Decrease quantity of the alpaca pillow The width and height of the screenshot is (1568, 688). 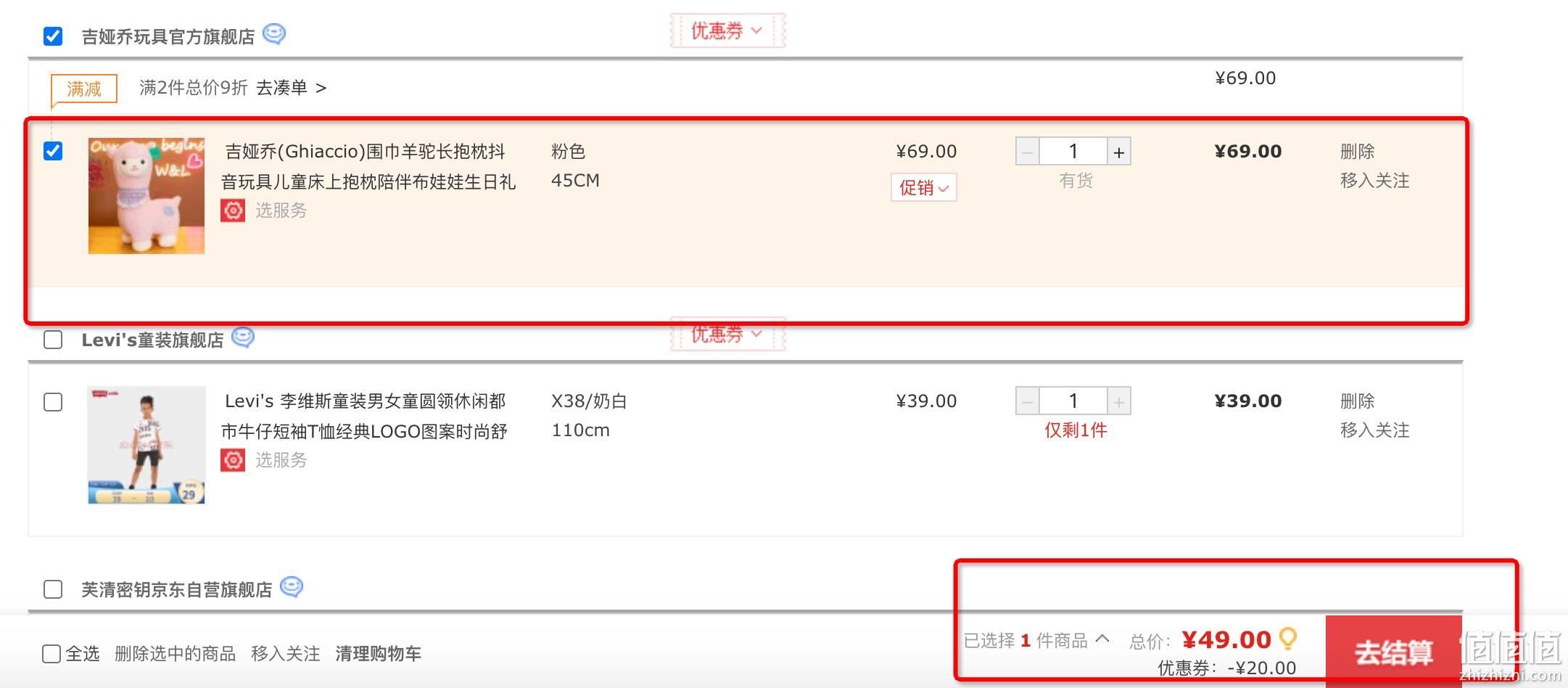(x=1027, y=152)
